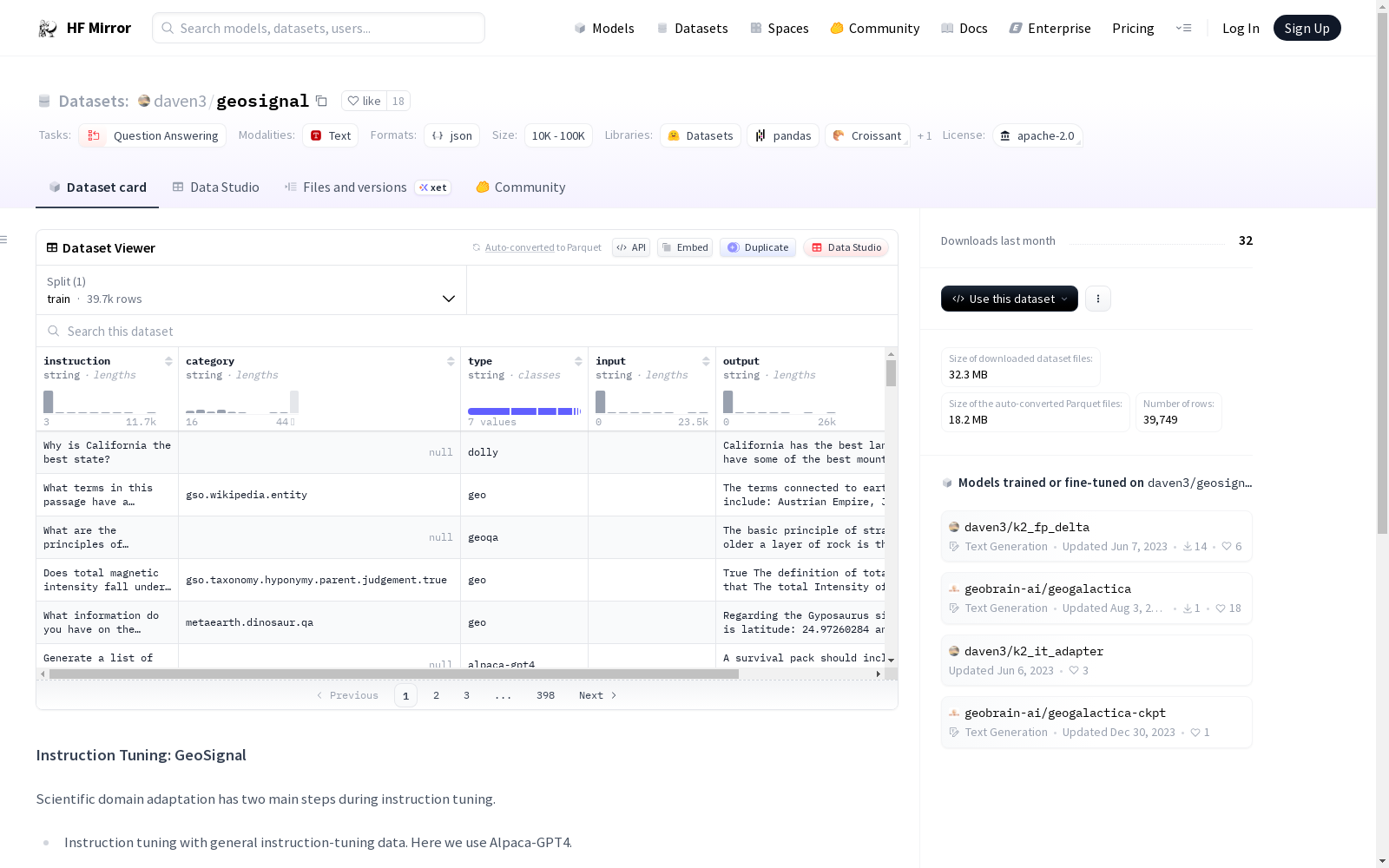Toggle sorting on the type column
The width and height of the screenshot is (1389, 868).
578,361
